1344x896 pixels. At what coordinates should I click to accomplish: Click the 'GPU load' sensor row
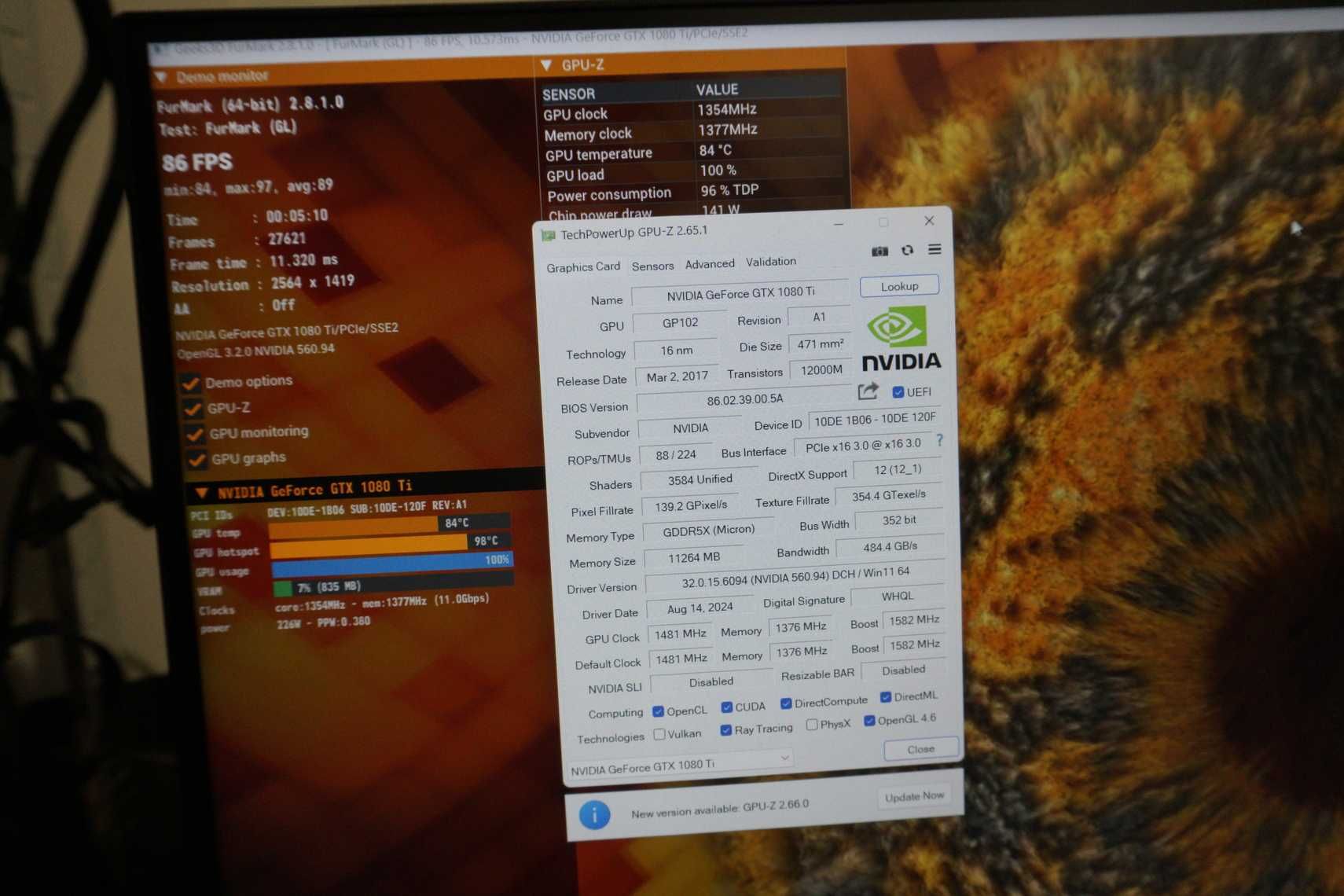tap(694, 172)
